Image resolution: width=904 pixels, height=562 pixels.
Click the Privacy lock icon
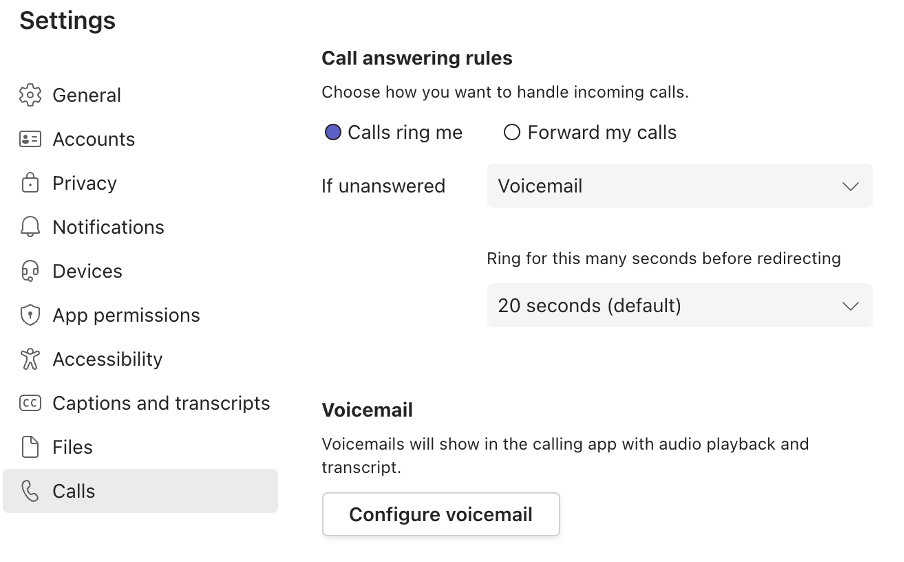tap(30, 183)
